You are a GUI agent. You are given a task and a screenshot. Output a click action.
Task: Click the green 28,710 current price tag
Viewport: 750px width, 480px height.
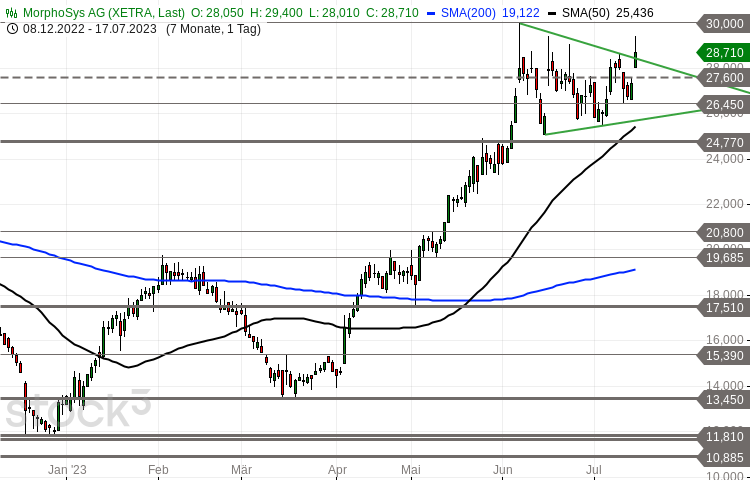pos(724,53)
